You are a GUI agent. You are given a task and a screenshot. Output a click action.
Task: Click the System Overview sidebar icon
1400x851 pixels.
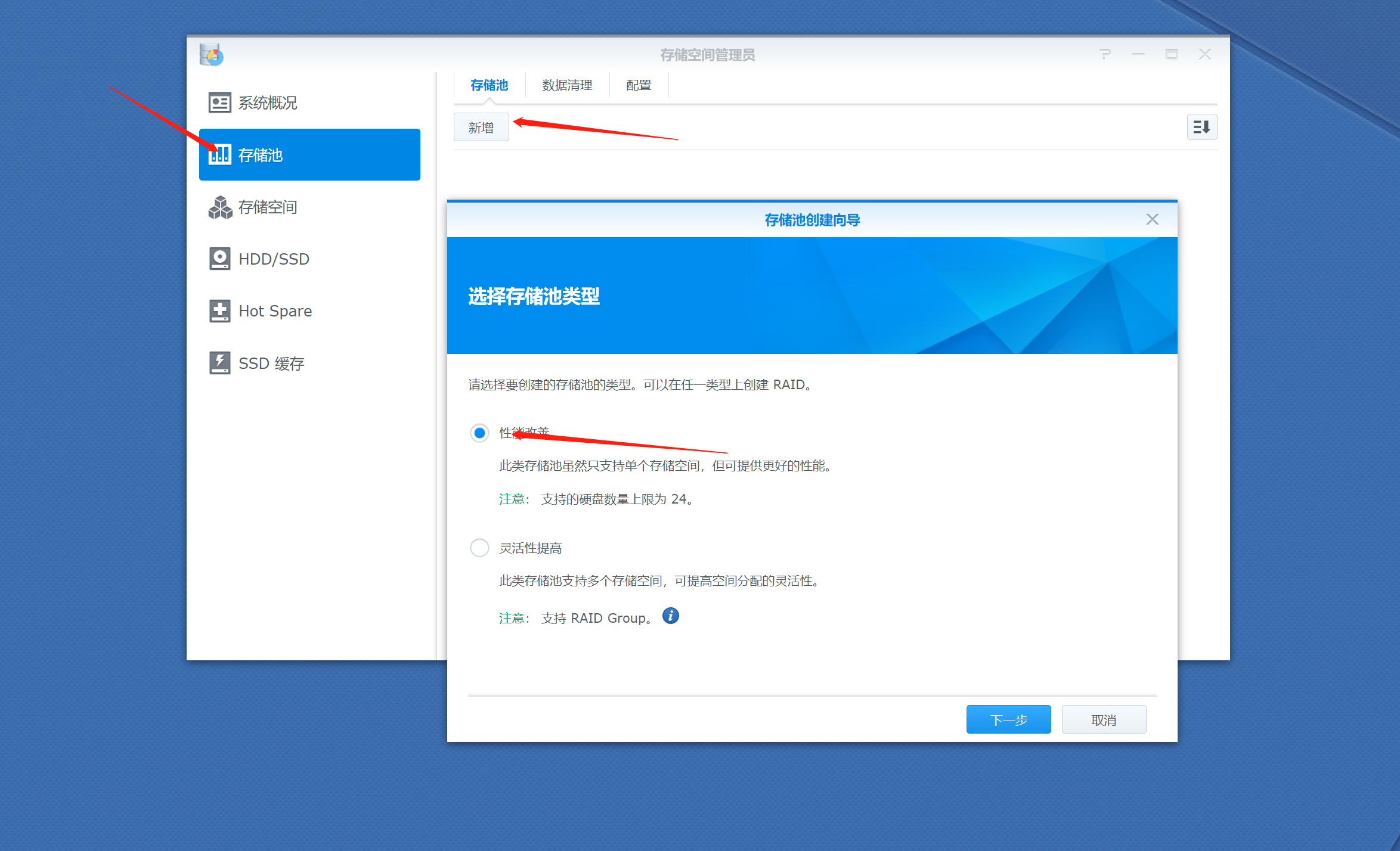(x=219, y=103)
